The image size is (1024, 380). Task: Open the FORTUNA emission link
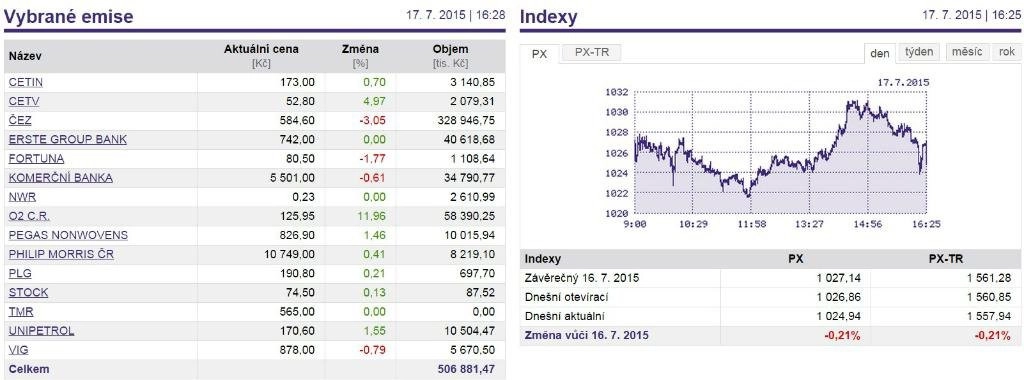37,158
